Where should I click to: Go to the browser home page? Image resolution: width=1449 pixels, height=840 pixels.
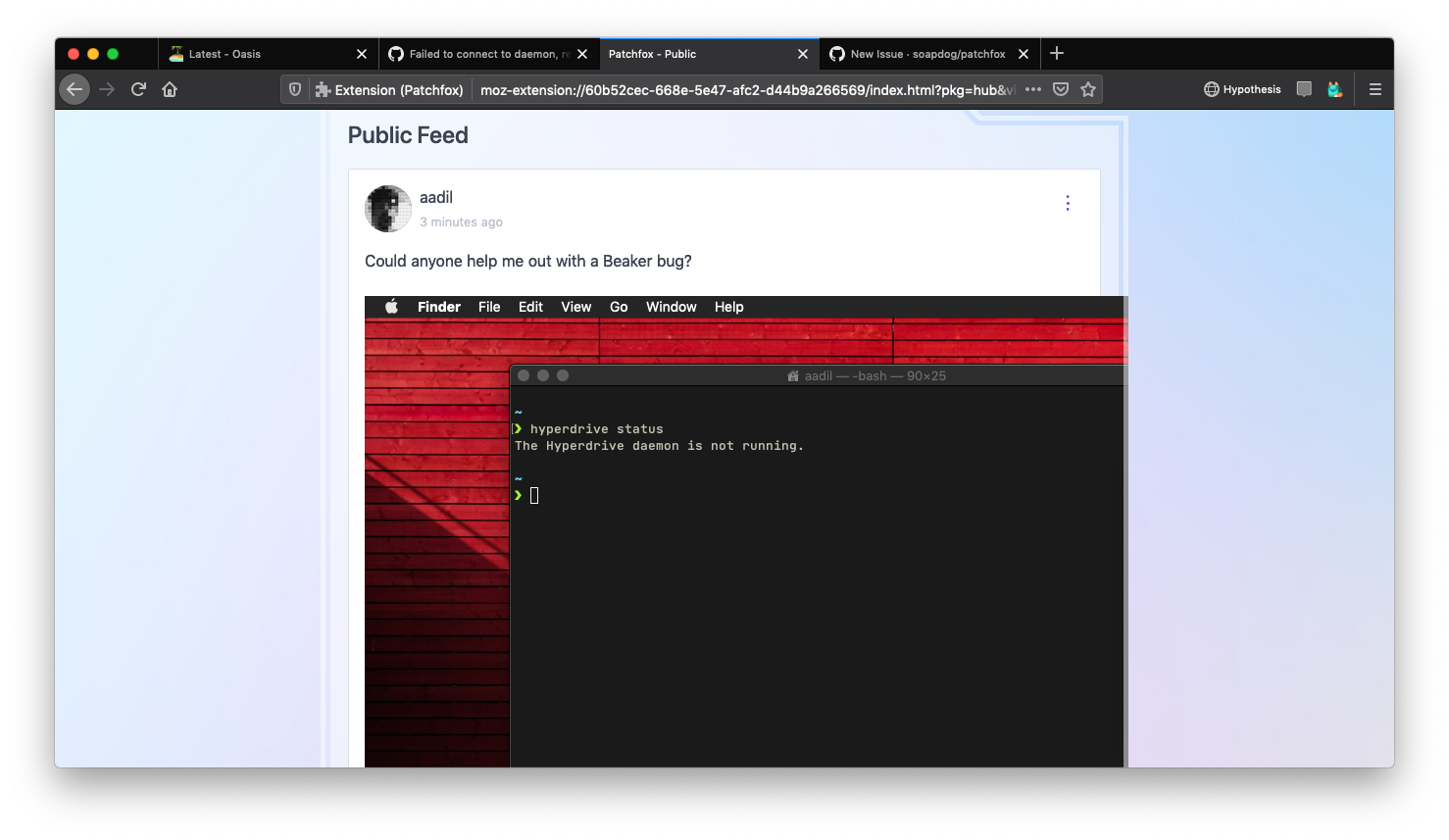pyautogui.click(x=170, y=88)
